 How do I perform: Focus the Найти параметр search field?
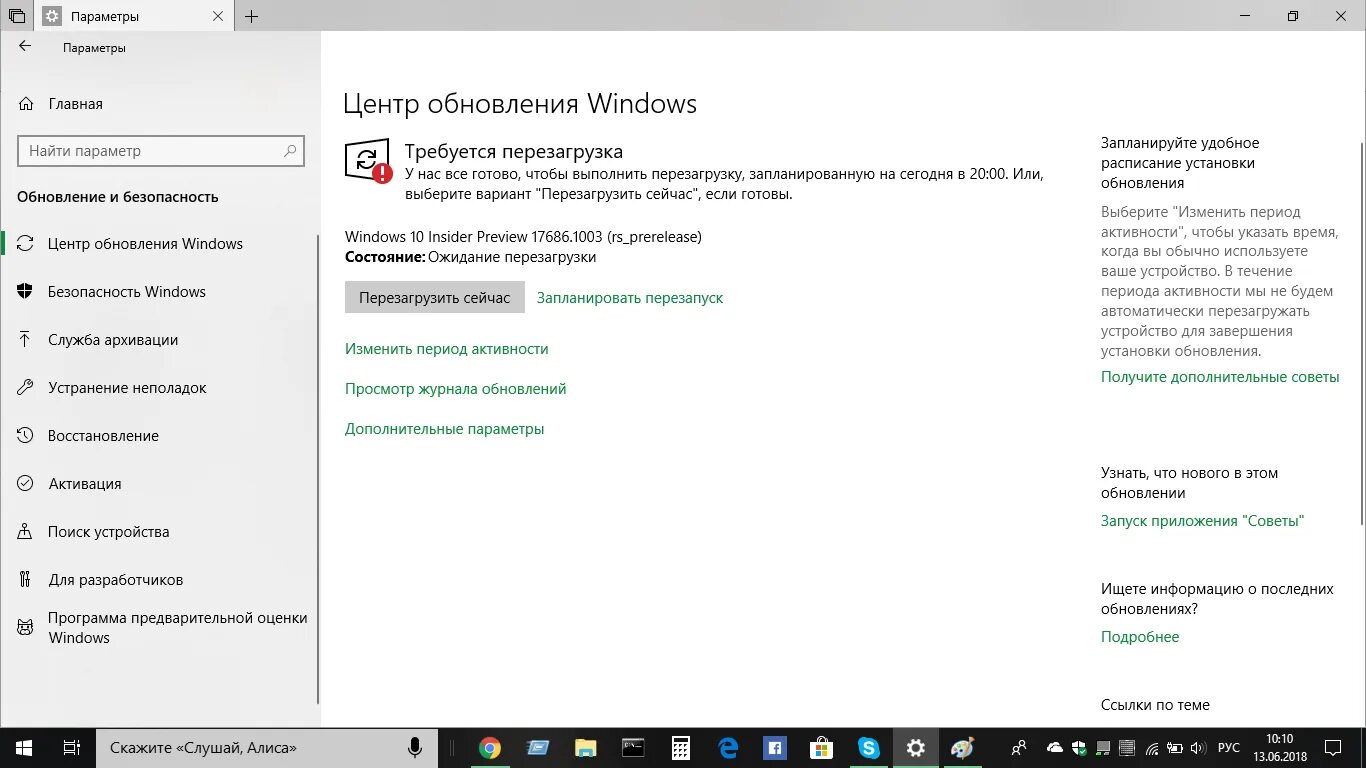(161, 151)
